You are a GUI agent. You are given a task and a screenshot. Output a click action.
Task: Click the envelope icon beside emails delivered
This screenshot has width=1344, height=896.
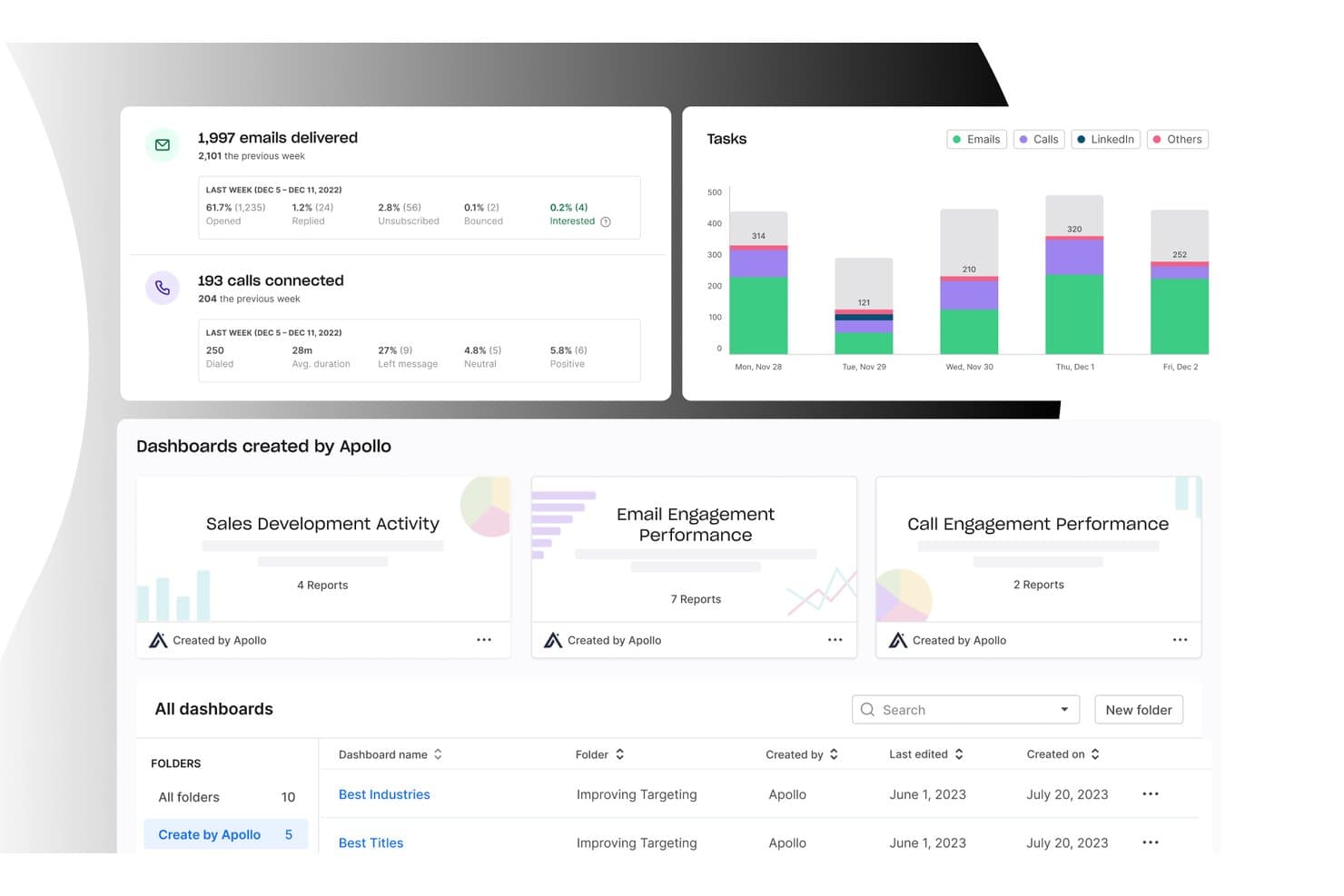163,145
